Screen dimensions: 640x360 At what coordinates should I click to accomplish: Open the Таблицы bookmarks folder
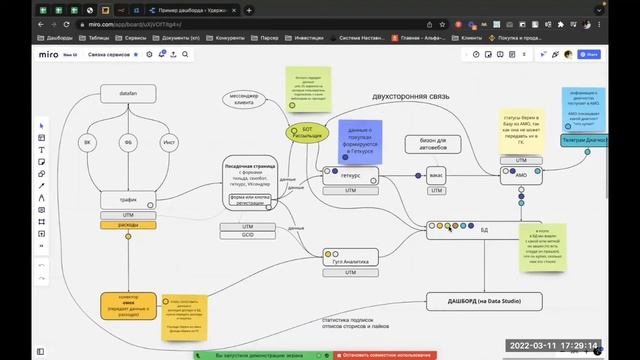pos(94,38)
